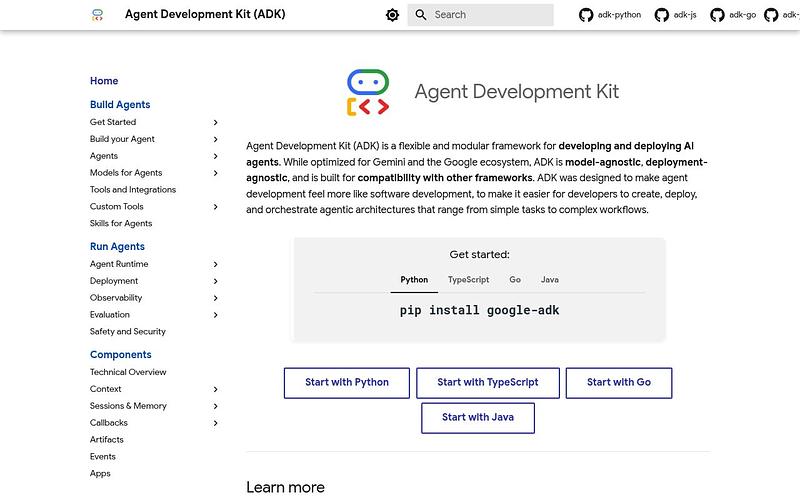The width and height of the screenshot is (800, 500).
Task: Click the Start with TypeScript button
Action: click(488, 383)
